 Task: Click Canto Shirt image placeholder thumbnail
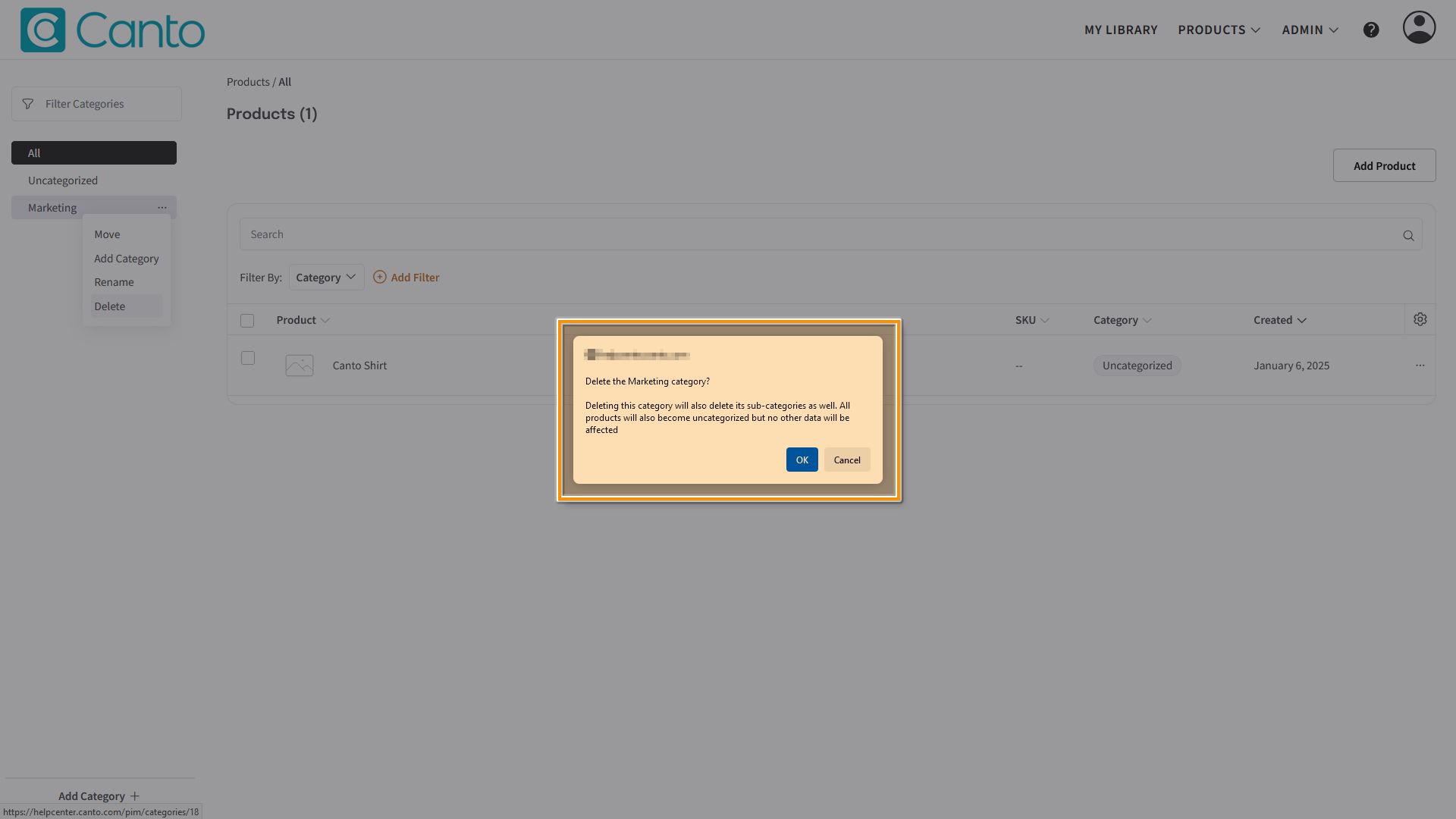click(300, 366)
